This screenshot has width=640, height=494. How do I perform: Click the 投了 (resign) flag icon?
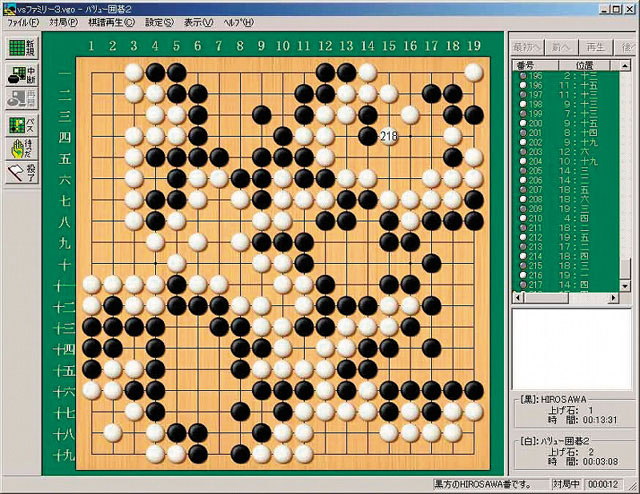click(22, 175)
